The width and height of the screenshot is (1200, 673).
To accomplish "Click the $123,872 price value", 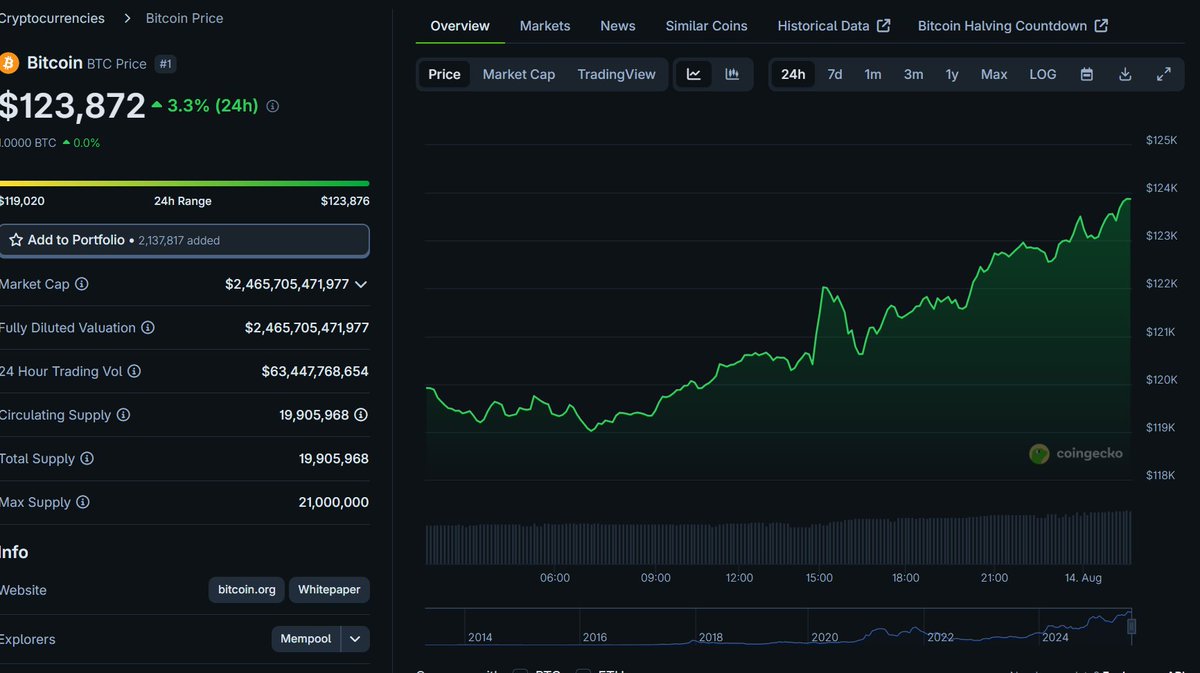I will [x=72, y=106].
